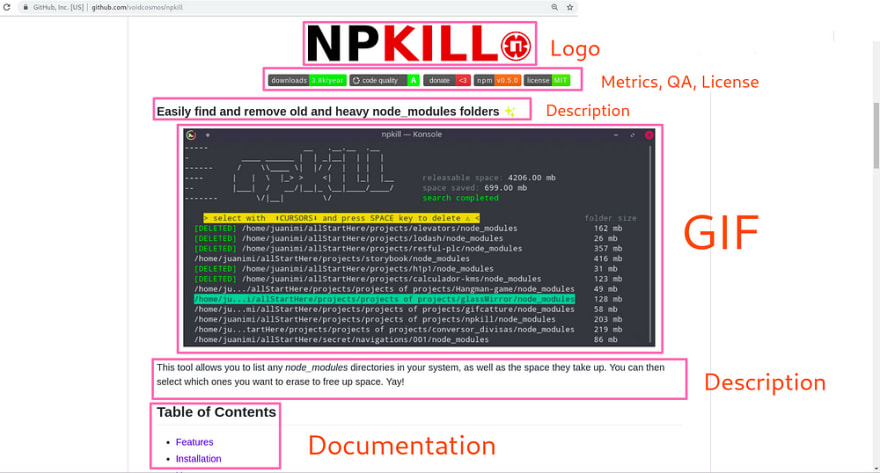Screen dimensions: 880x473
Task: Click "space saved: 699.00 mb" in terminal
Action: (475, 187)
